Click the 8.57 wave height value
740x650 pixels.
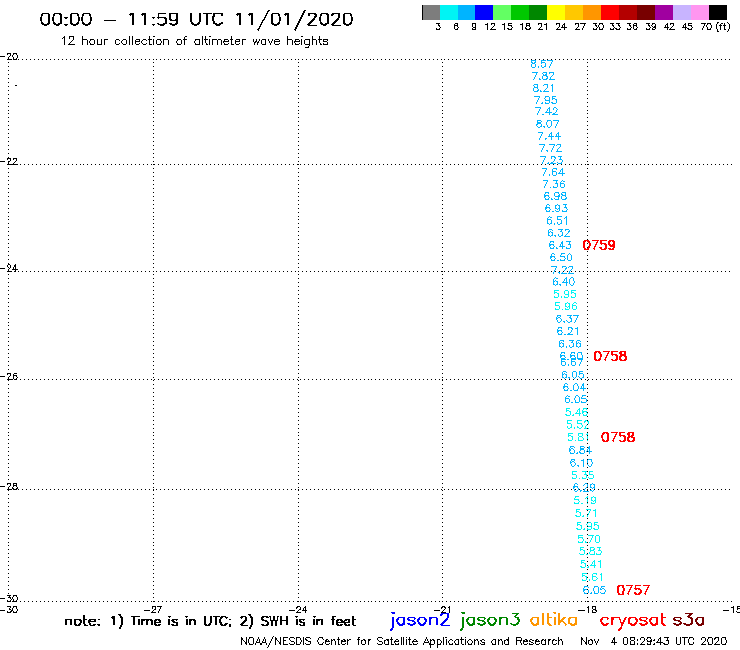point(542,64)
